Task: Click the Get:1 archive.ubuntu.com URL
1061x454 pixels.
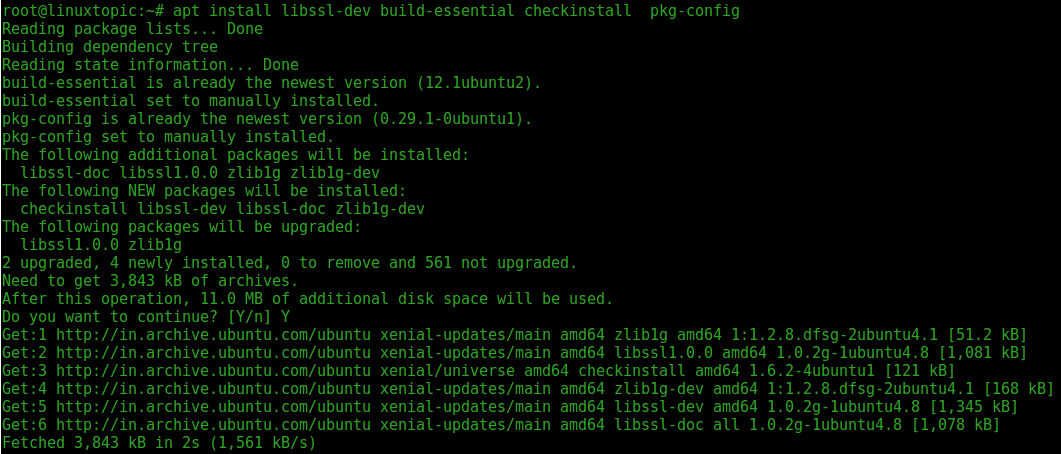Action: tap(213, 334)
